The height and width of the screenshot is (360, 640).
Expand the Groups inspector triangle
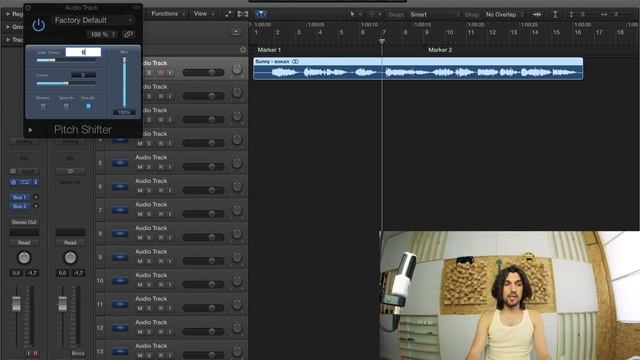point(8,27)
